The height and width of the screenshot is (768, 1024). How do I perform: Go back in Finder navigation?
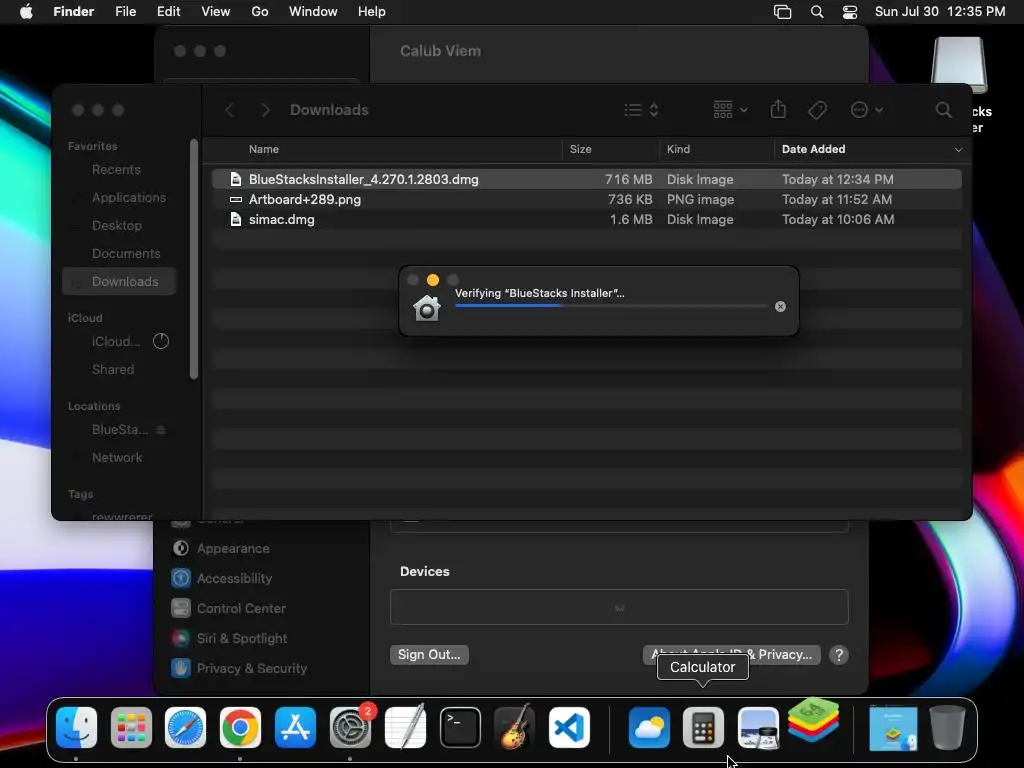click(x=229, y=110)
